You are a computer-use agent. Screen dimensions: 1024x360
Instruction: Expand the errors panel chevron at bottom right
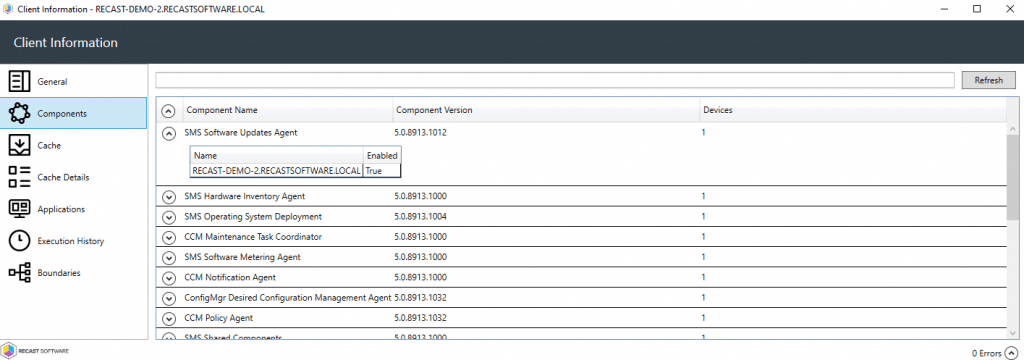[x=1012, y=353]
